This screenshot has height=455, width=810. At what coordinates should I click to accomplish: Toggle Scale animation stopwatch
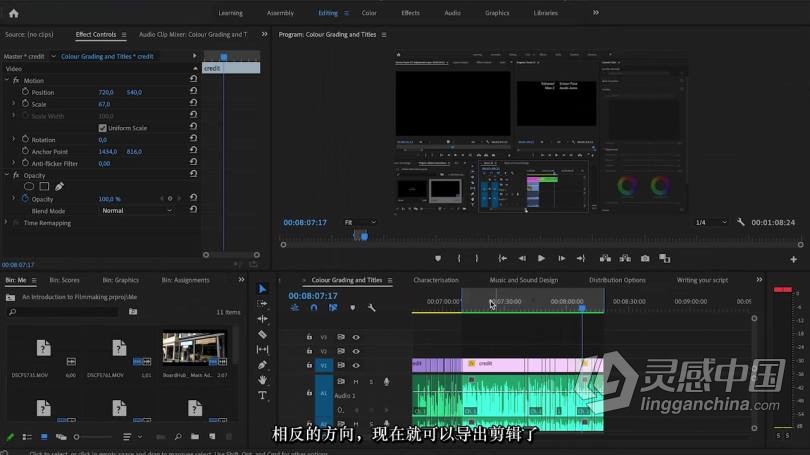pyautogui.click(x=25, y=103)
